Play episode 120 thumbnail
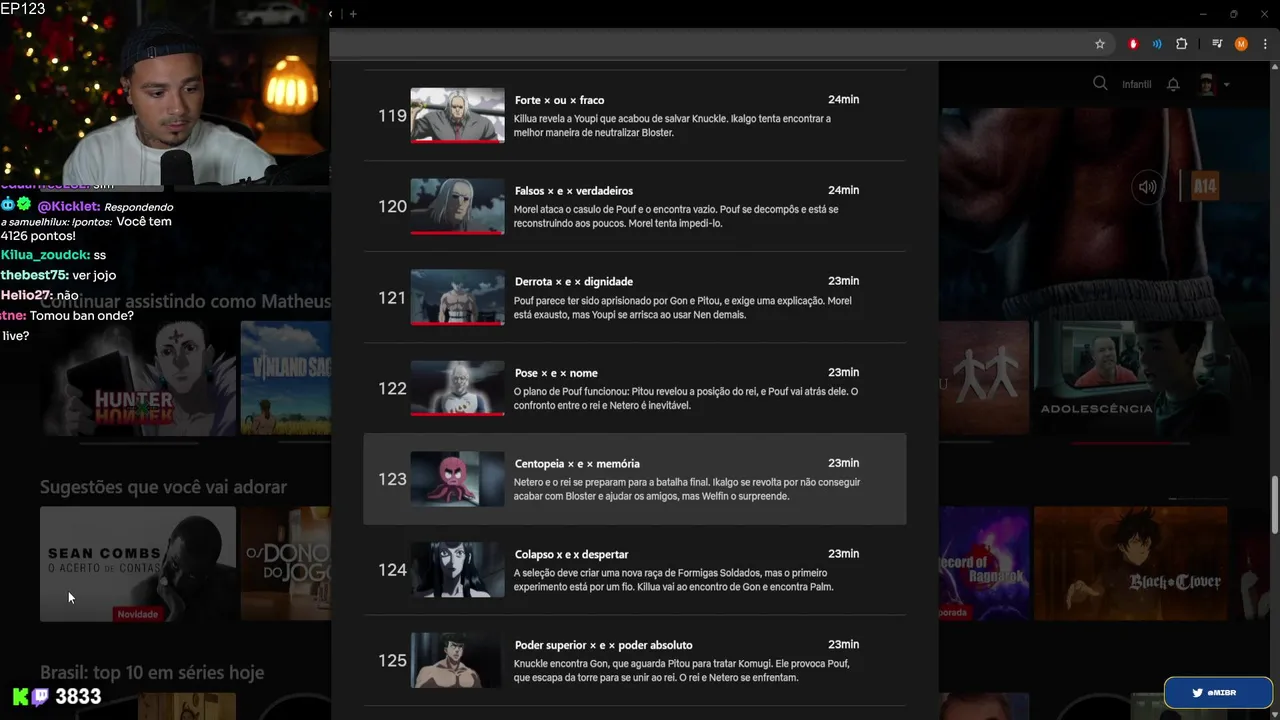1280x720 pixels. 457,206
